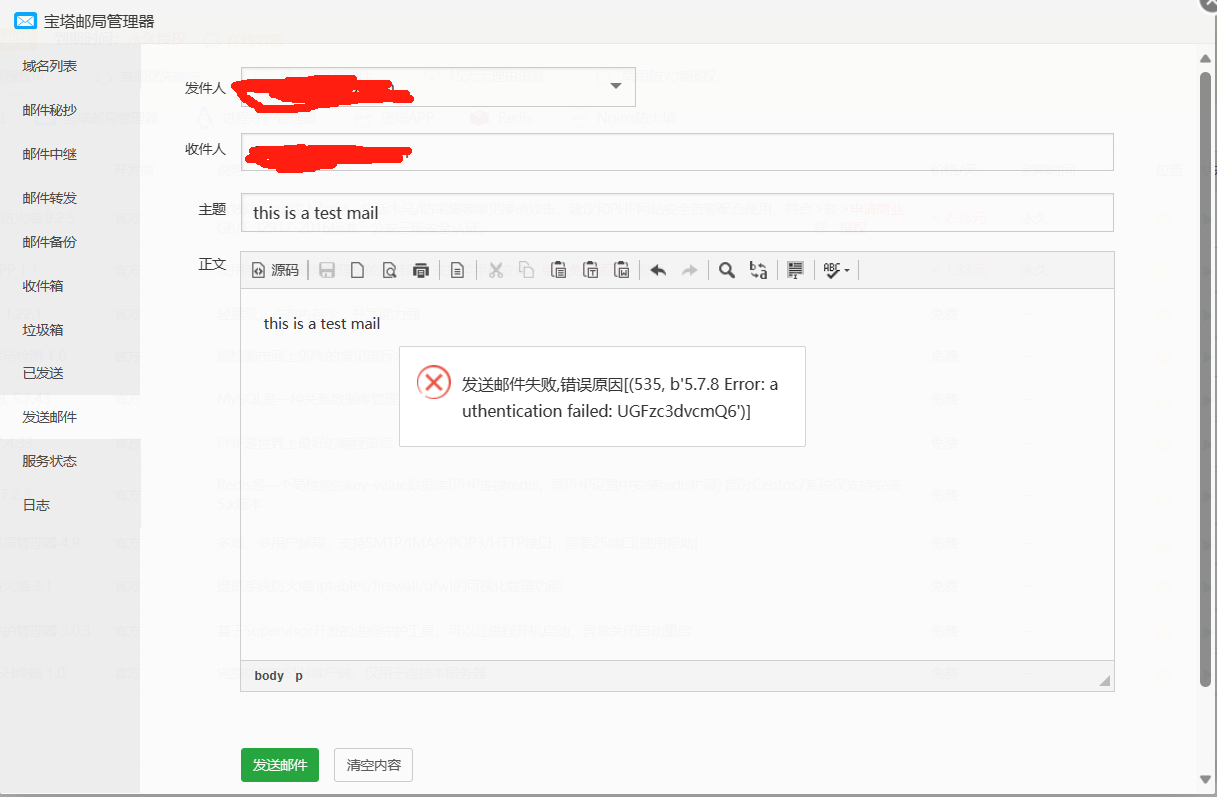Click the 主题 subject input field
The image size is (1217, 797).
[677, 212]
